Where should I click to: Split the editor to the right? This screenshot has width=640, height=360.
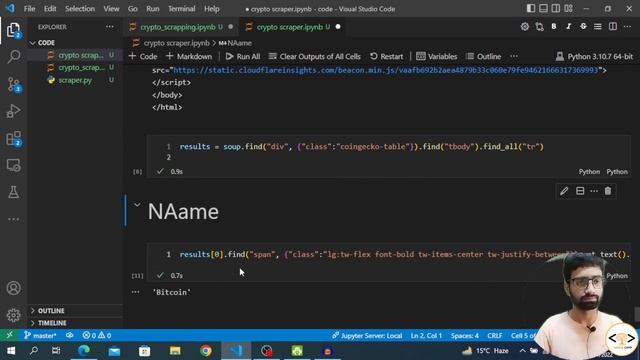[x=613, y=27]
